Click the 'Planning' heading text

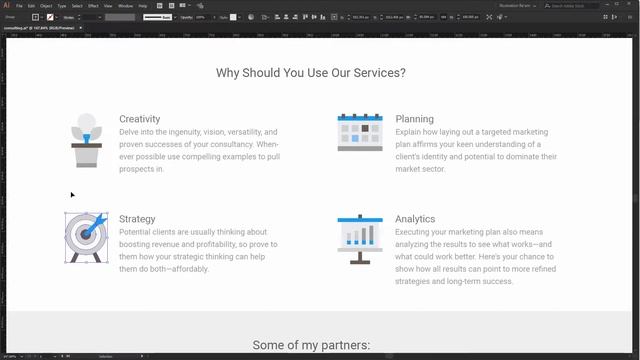pos(414,119)
